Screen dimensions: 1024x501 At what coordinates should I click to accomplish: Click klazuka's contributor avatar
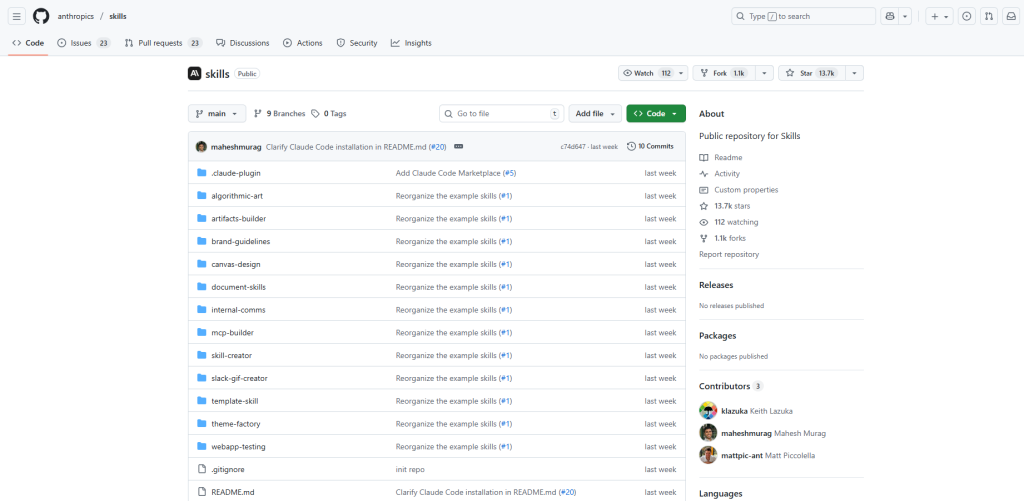point(708,410)
